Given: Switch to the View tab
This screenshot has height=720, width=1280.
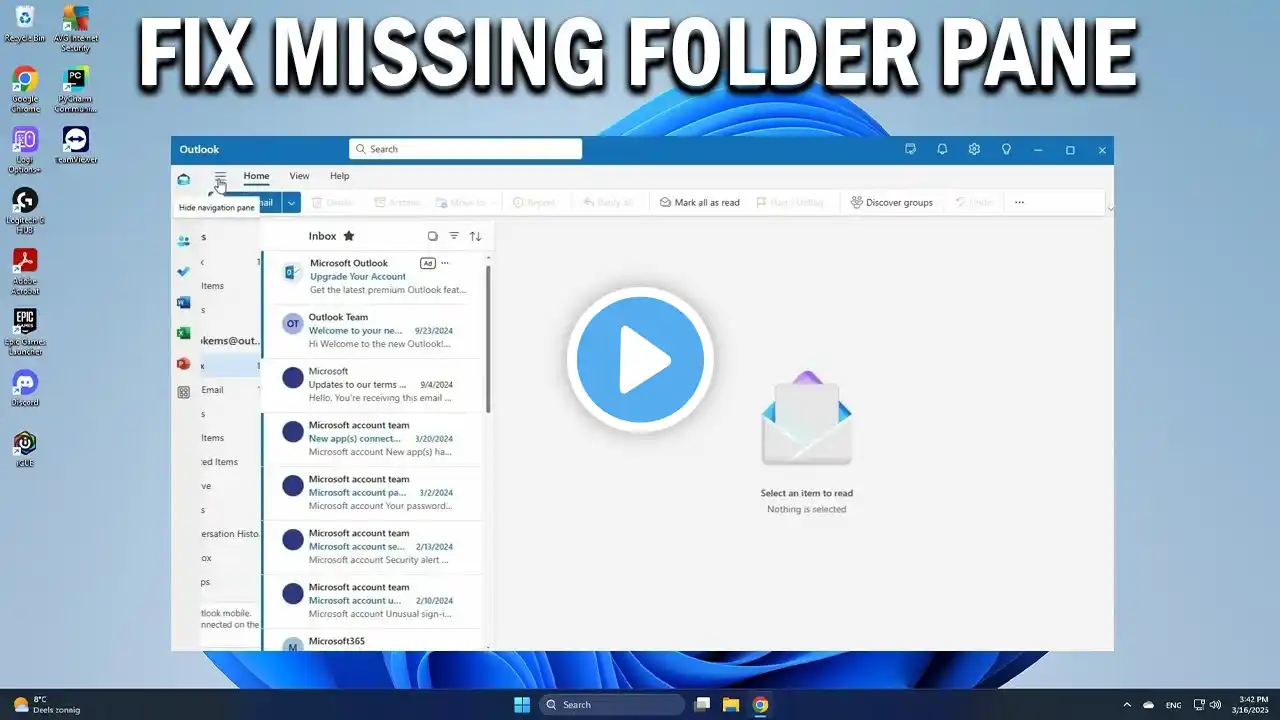Looking at the screenshot, I should [299, 176].
